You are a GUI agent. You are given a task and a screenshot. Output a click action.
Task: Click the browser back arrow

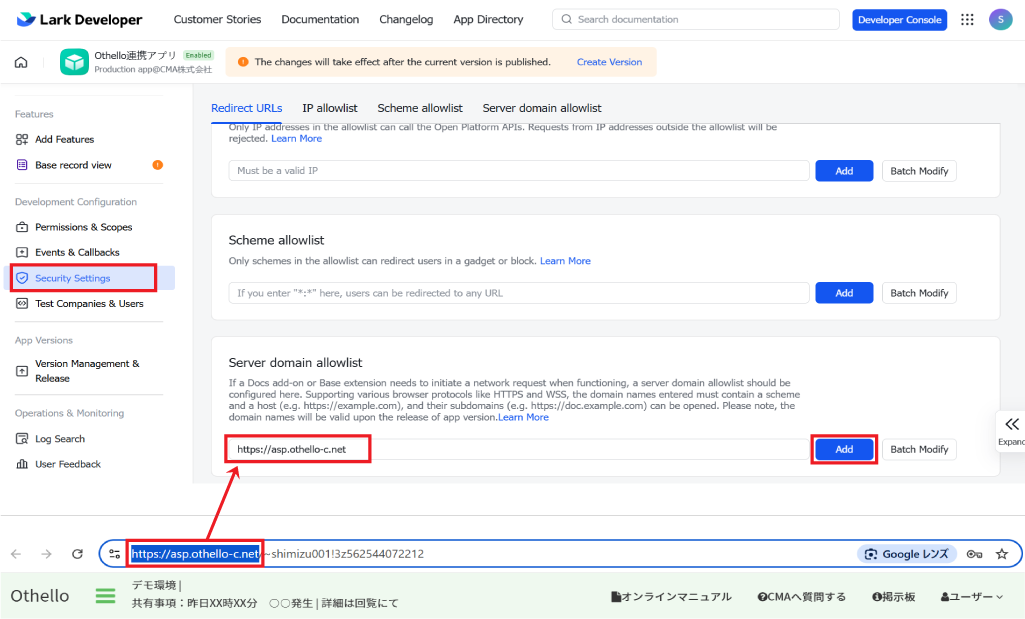point(16,554)
